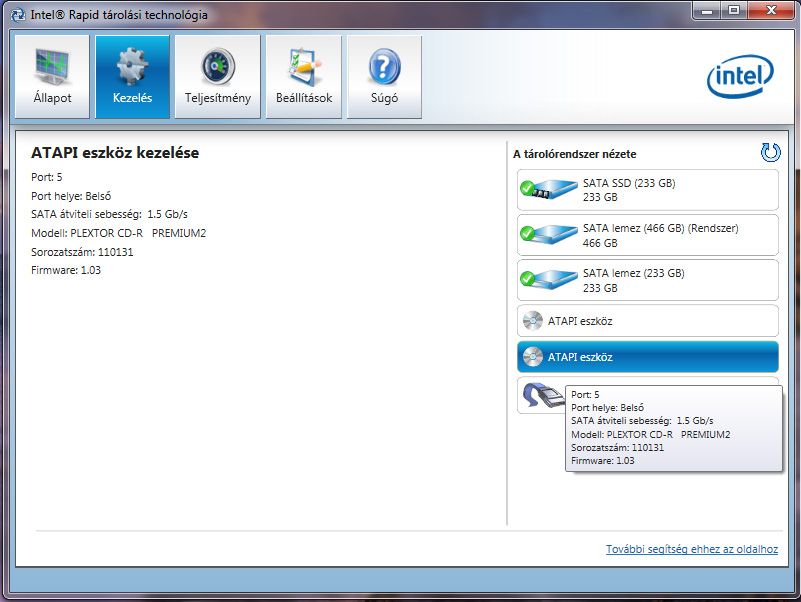Screen dimensions: 801x602
Task: Select the unselected ATAPI eszköz entry
Action: [x=648, y=321]
